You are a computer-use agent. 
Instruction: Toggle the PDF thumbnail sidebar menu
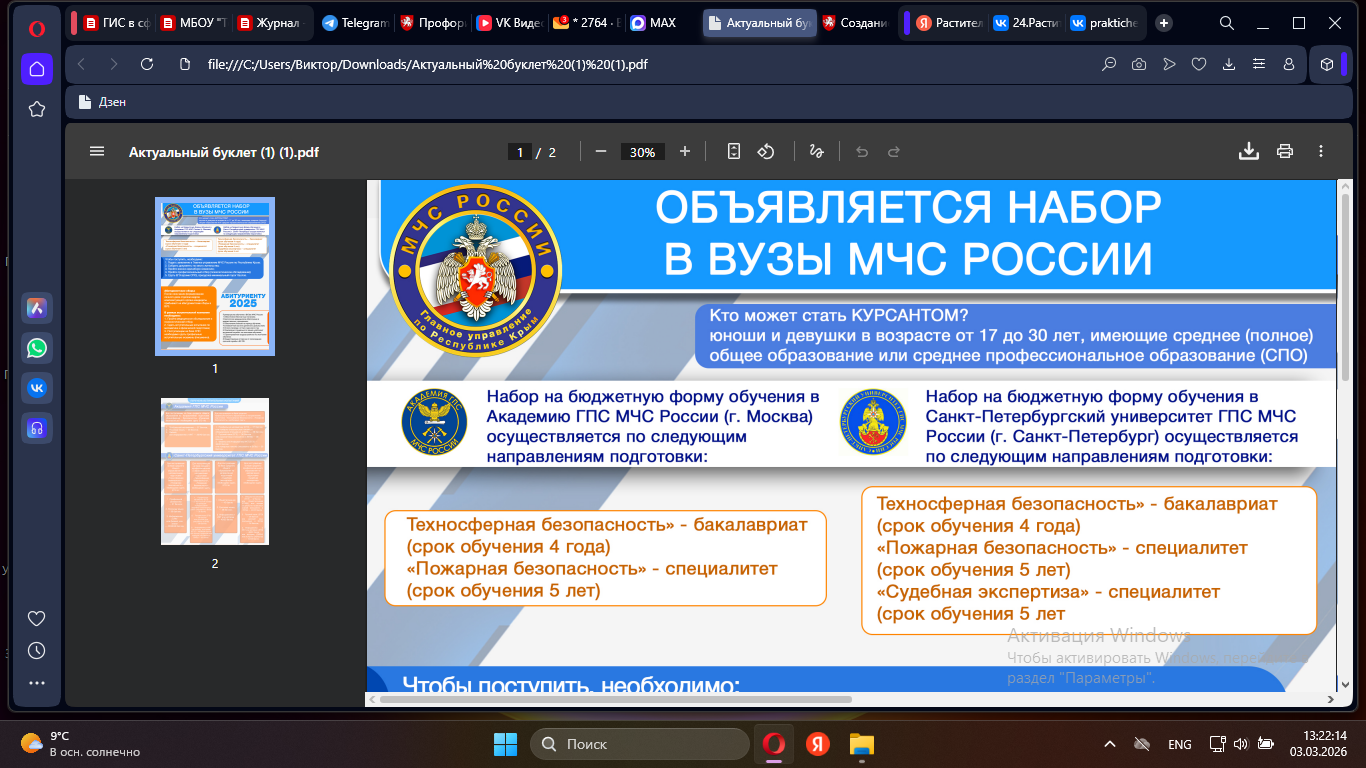[x=97, y=152]
